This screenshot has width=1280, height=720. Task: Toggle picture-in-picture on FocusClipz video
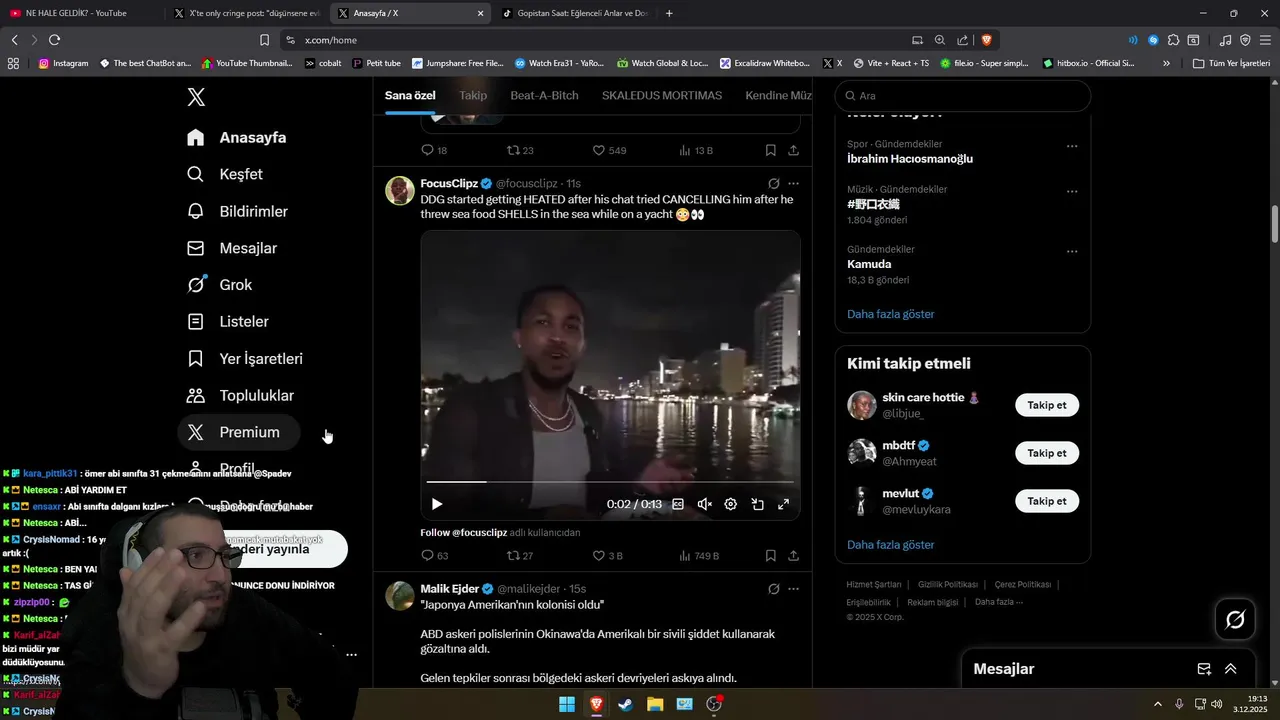click(x=757, y=504)
